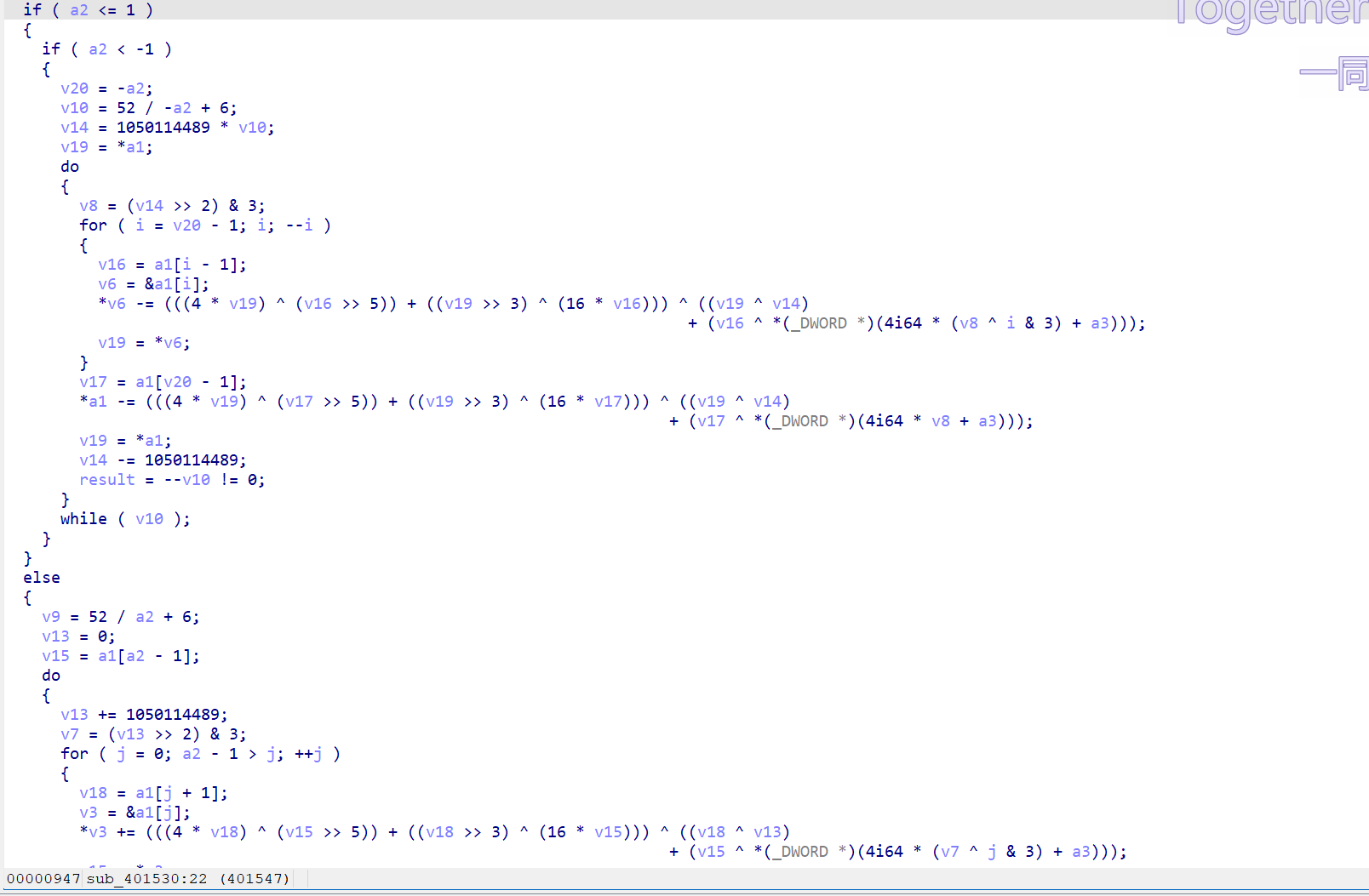Click v13 in the 'v13 = 0;' line

pyautogui.click(x=55, y=636)
